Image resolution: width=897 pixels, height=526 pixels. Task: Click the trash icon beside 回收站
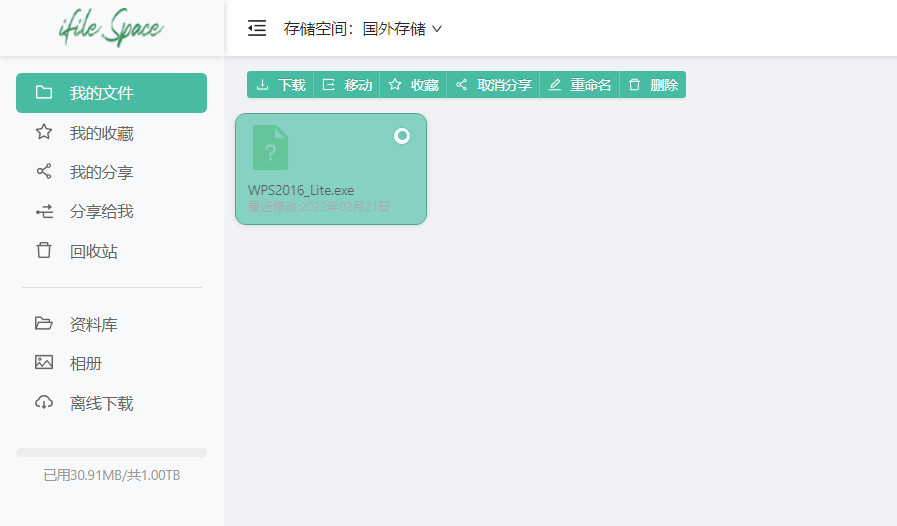tap(44, 251)
